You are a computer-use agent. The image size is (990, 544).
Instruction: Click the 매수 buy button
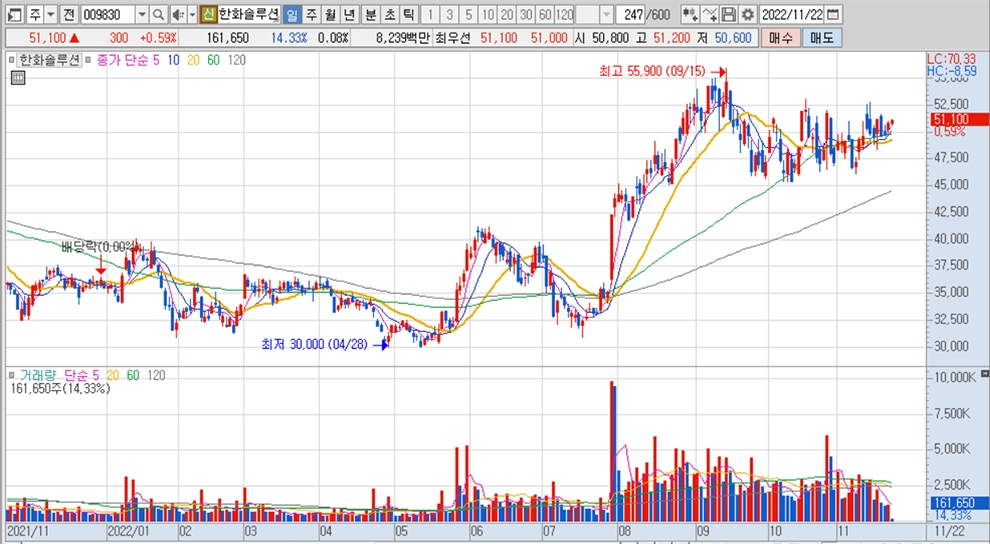coord(781,37)
